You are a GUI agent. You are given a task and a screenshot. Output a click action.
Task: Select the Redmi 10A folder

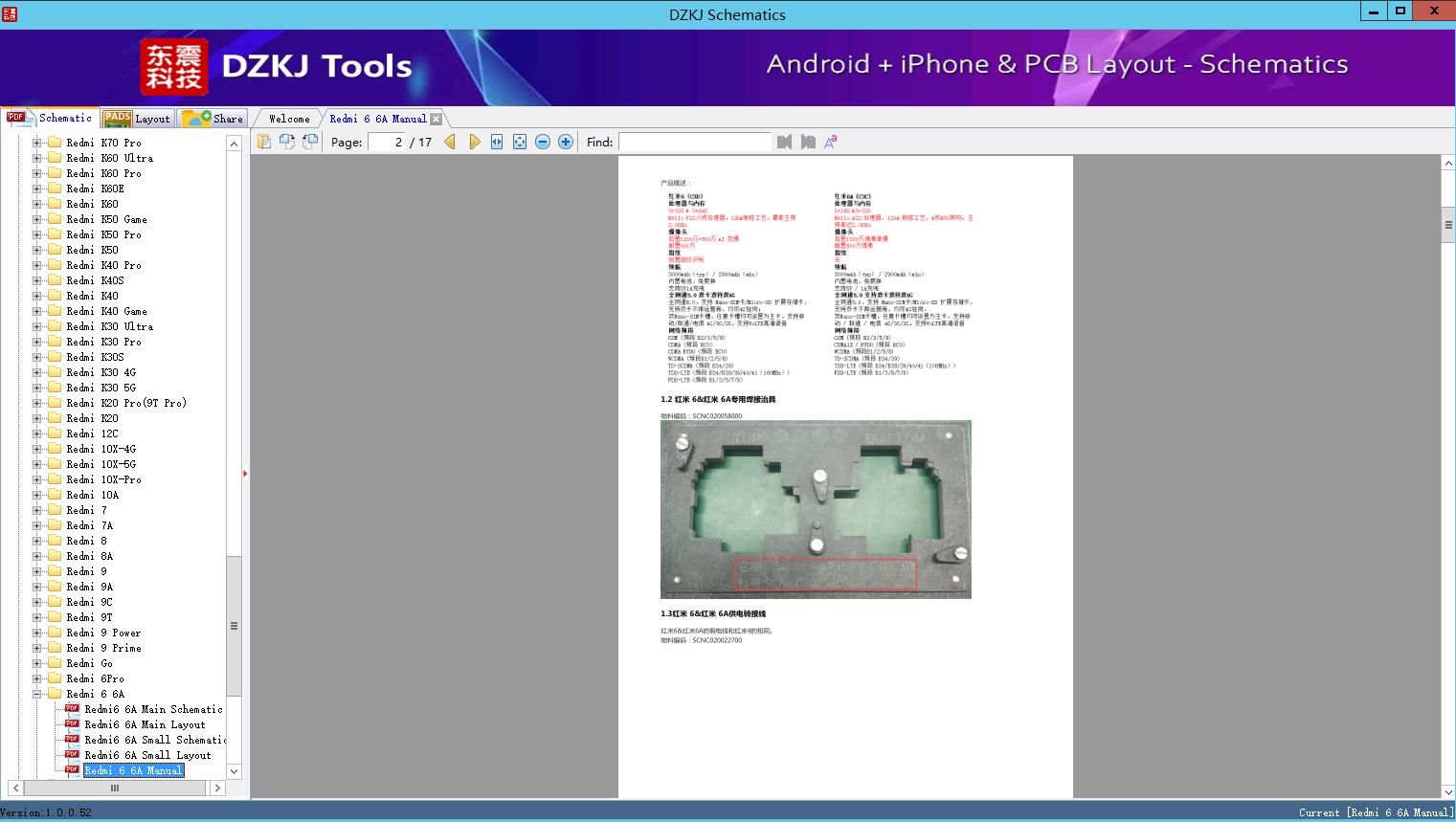click(92, 495)
